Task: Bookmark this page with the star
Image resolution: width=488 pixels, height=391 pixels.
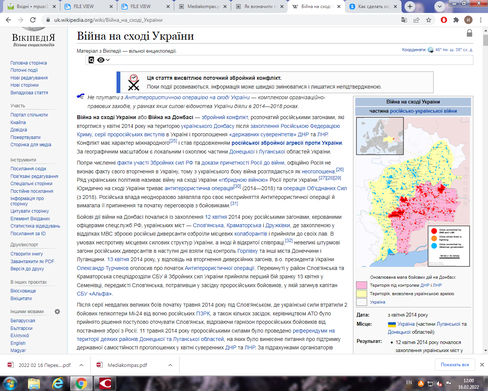Action: (429, 20)
